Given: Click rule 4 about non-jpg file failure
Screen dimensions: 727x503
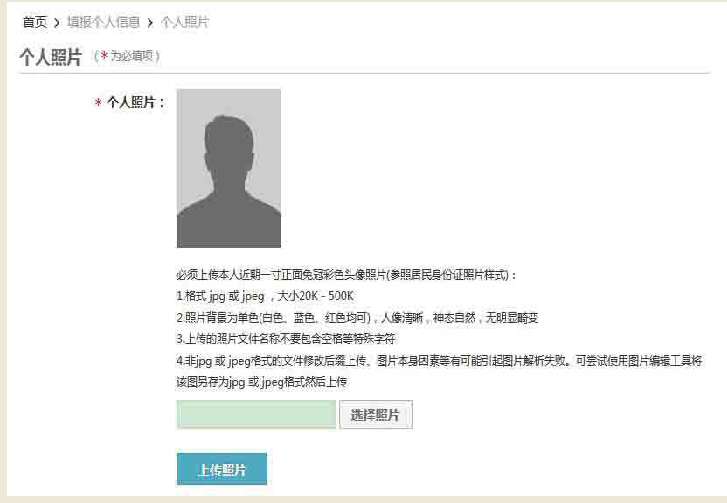Looking at the screenshot, I should click(439, 361).
